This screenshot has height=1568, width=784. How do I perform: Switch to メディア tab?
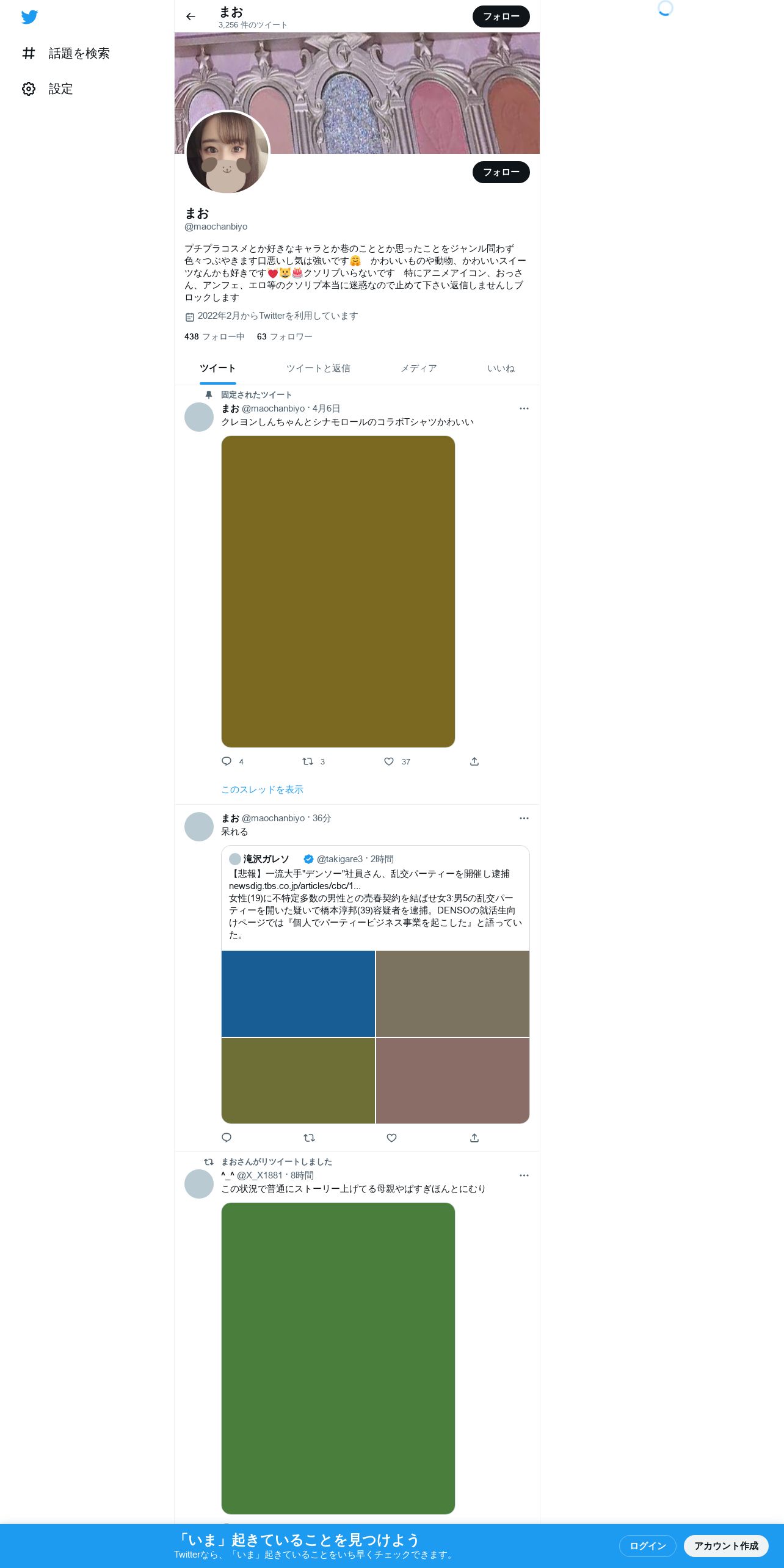pyautogui.click(x=419, y=368)
